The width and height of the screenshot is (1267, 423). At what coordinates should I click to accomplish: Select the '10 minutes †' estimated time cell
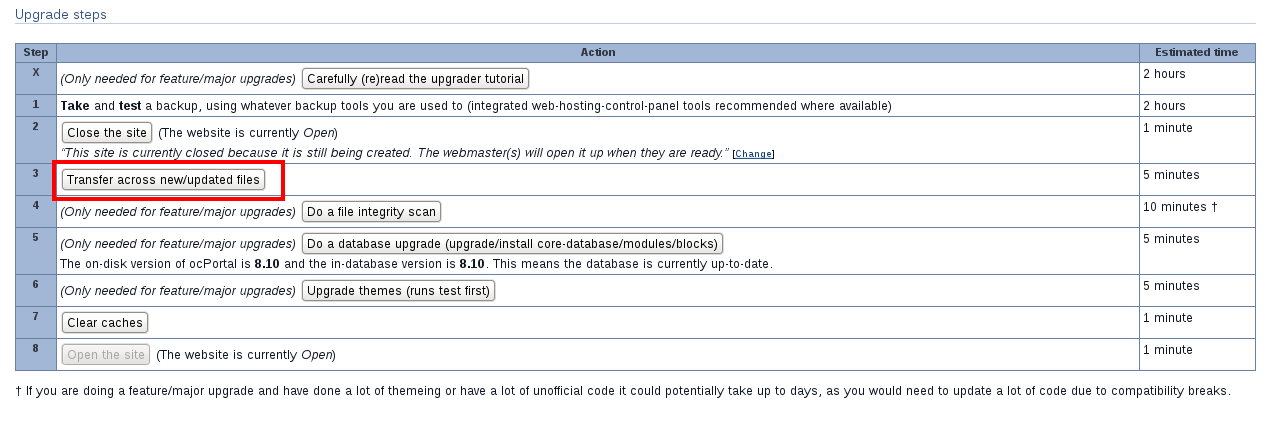pyautogui.click(x=1179, y=207)
